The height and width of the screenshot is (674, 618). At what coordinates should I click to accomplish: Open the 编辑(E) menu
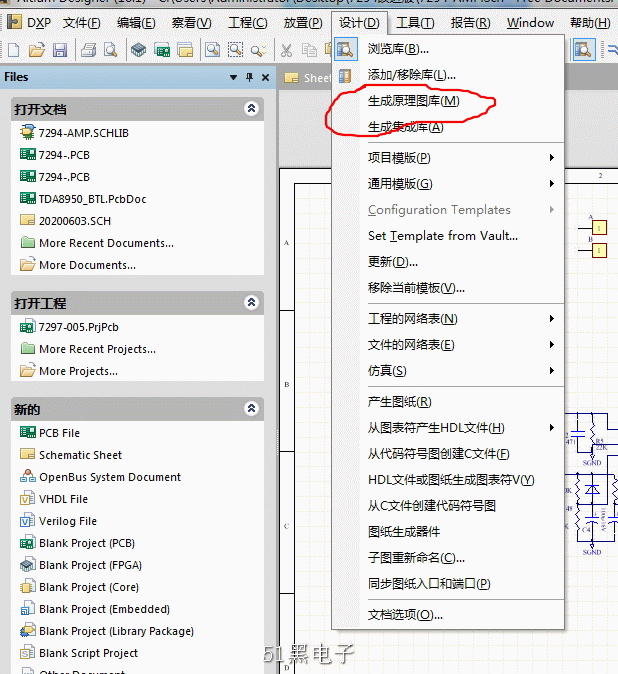click(x=136, y=23)
